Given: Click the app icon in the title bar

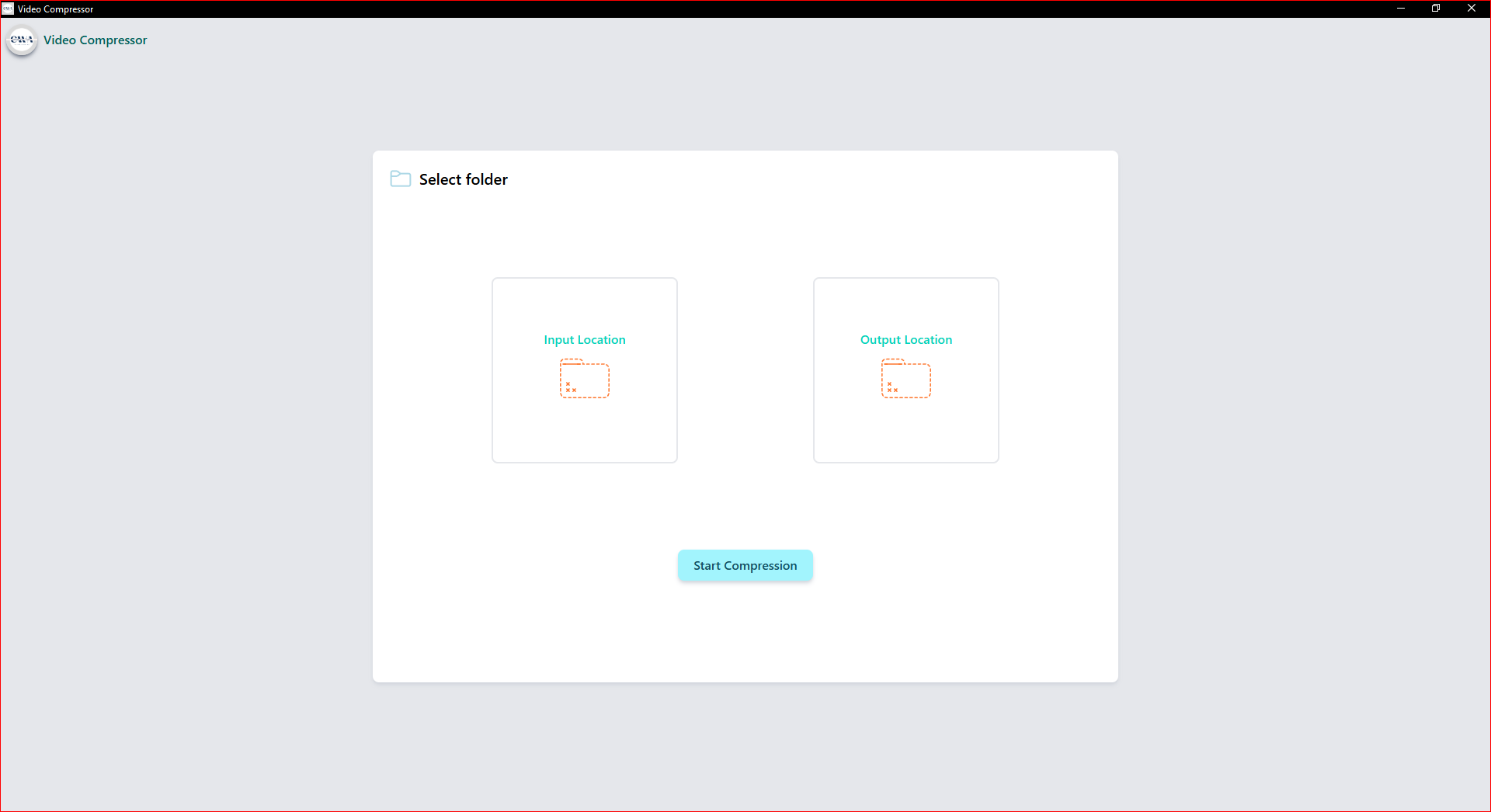Looking at the screenshot, I should [x=7, y=9].
